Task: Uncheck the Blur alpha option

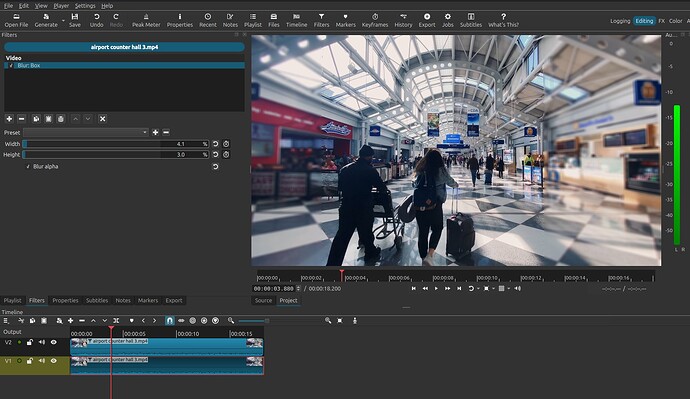Action: (28, 167)
